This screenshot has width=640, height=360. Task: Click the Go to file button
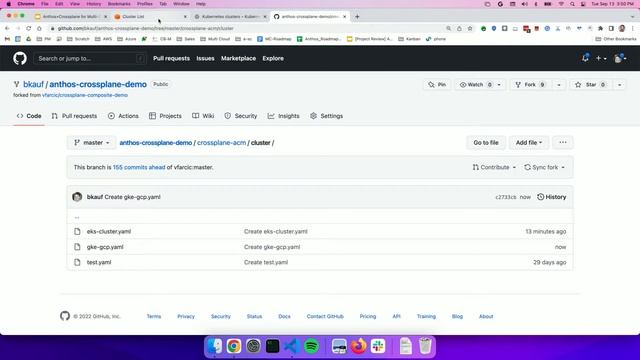point(486,142)
